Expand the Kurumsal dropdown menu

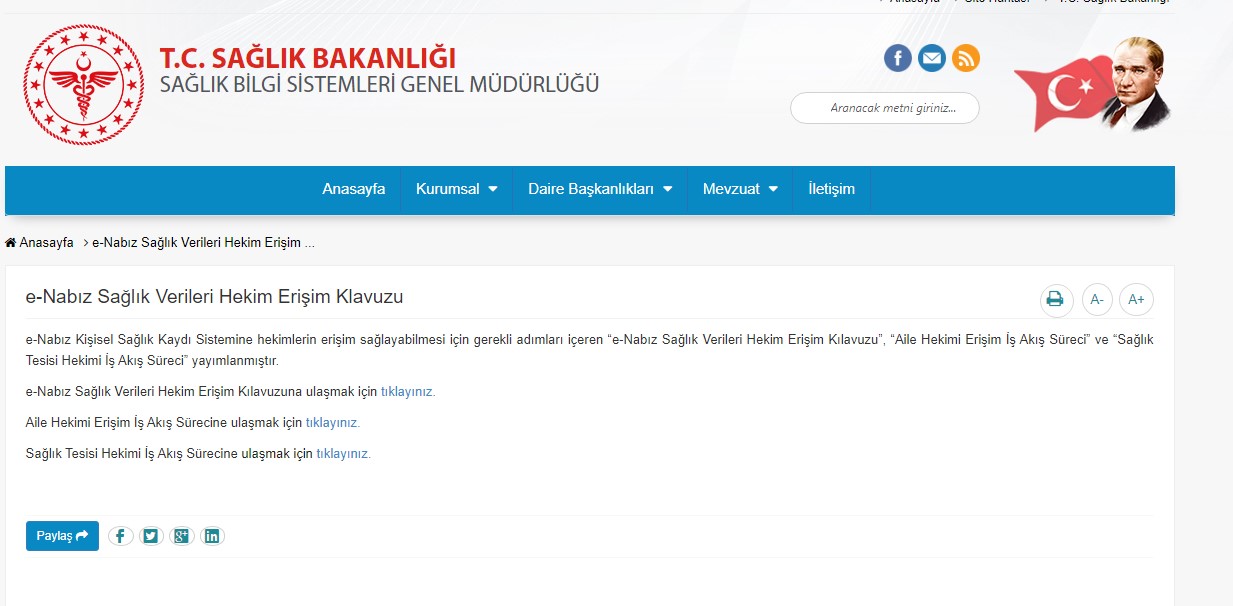coord(457,189)
